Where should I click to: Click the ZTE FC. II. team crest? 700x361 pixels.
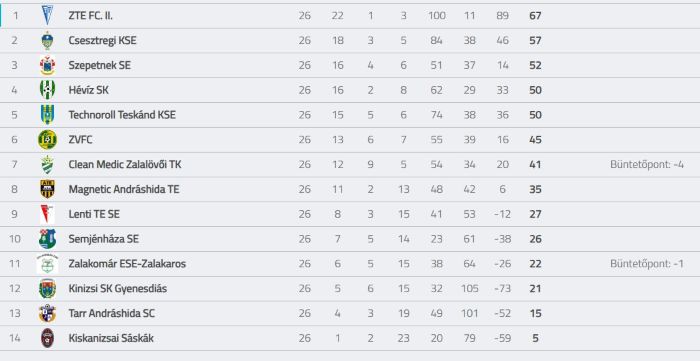coord(47,16)
